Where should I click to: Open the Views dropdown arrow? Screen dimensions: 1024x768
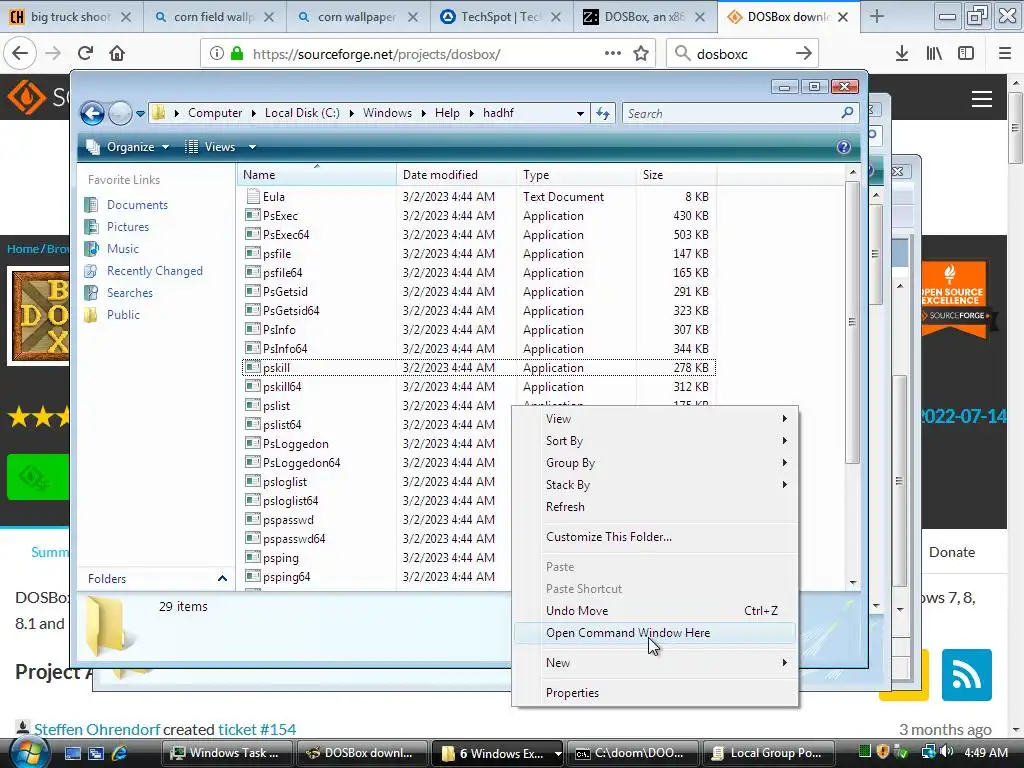pyautogui.click(x=252, y=147)
